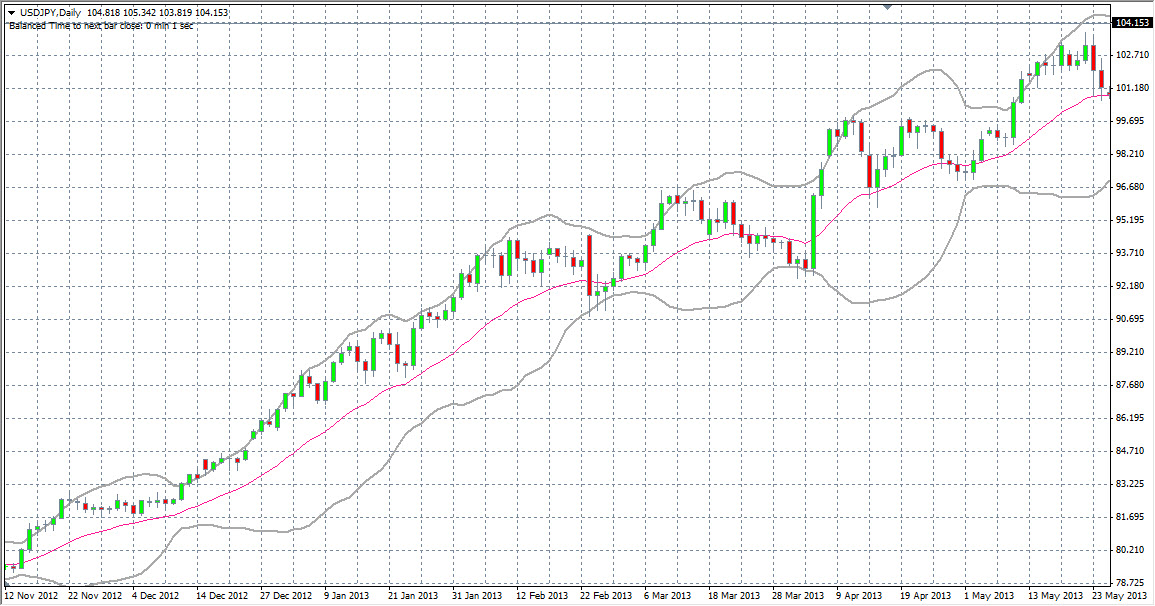
Task: Click the 102.710 price axis label
Action: coord(1133,55)
